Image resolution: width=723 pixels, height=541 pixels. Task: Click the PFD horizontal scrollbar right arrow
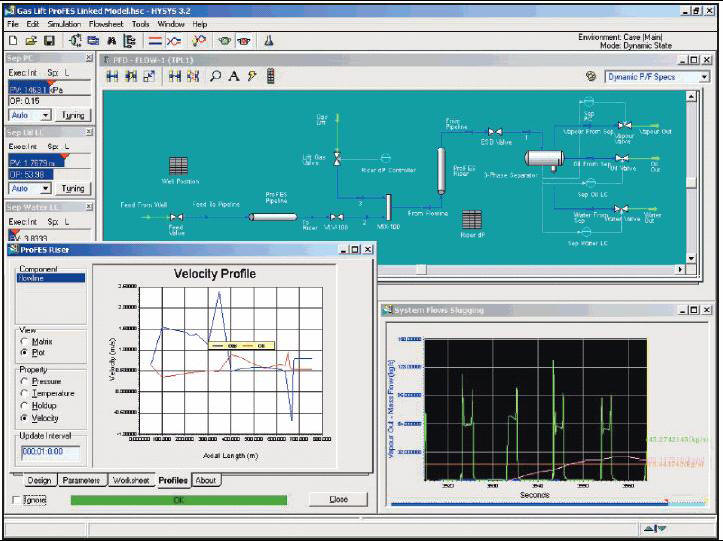(x=680, y=269)
